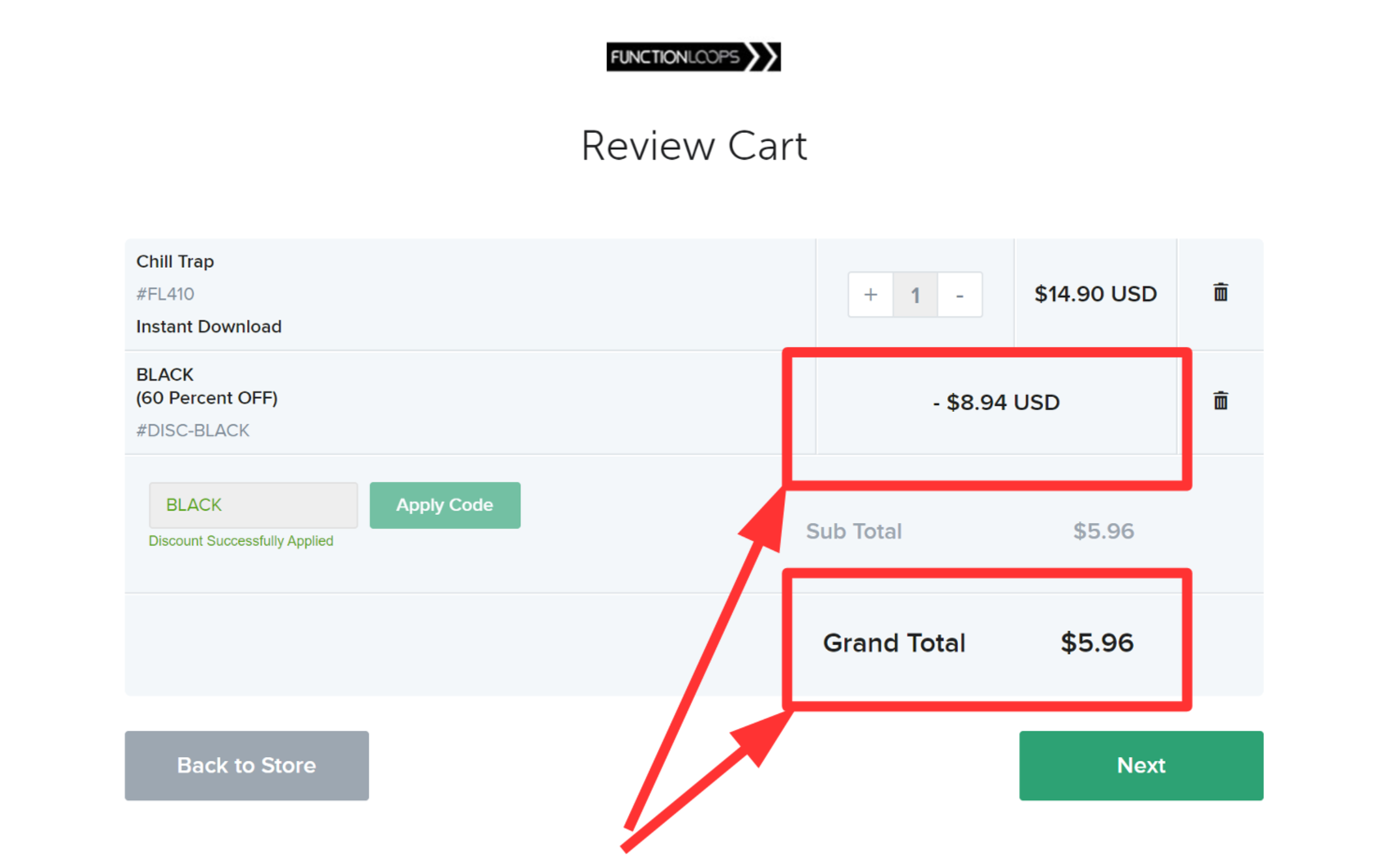Screen dimensions: 1400x865
Task: Delete Chill Trap item with trash icon
Action: point(1220,292)
